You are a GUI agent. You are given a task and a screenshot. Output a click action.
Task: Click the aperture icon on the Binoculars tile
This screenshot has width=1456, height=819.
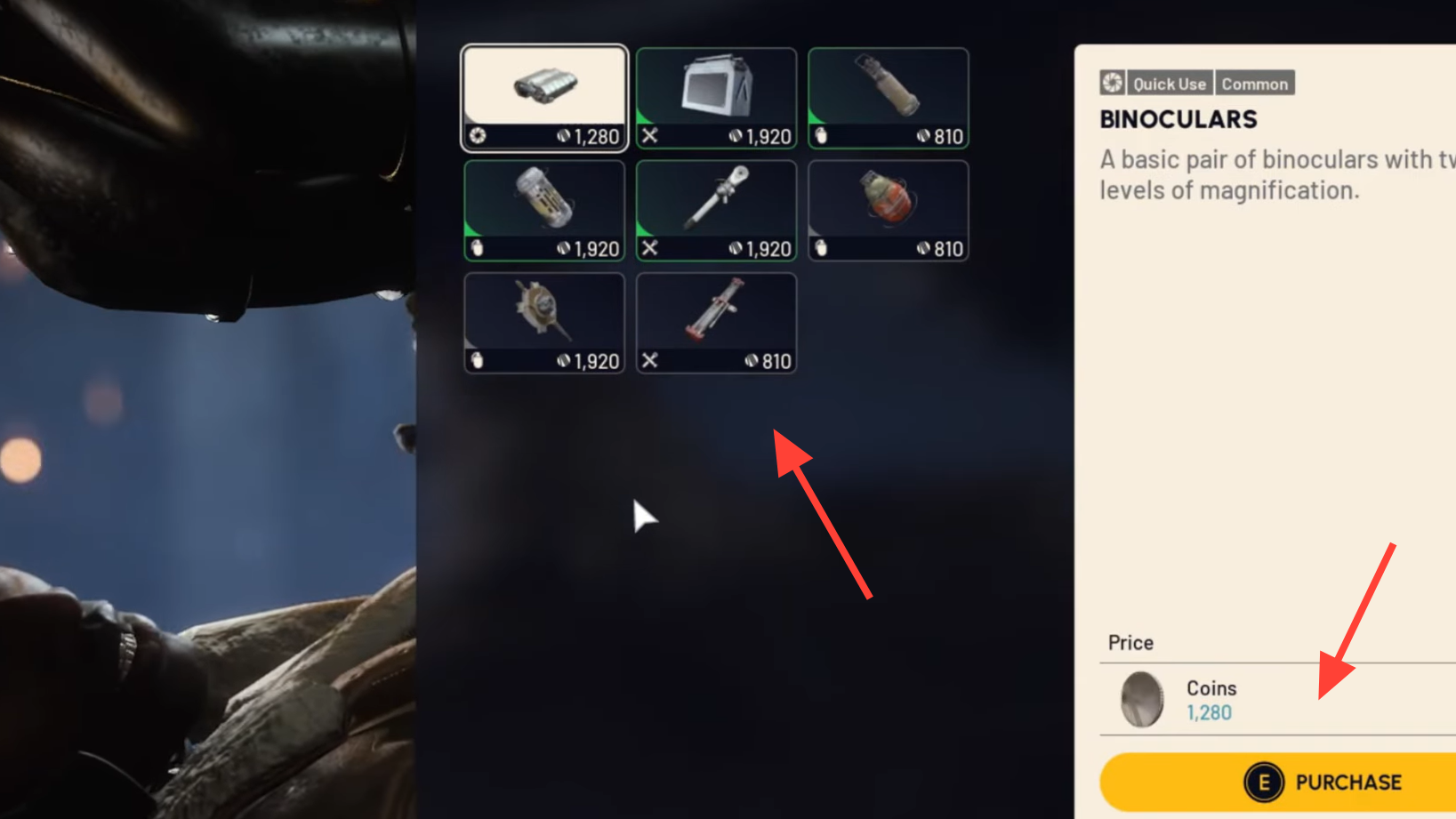pos(479,135)
